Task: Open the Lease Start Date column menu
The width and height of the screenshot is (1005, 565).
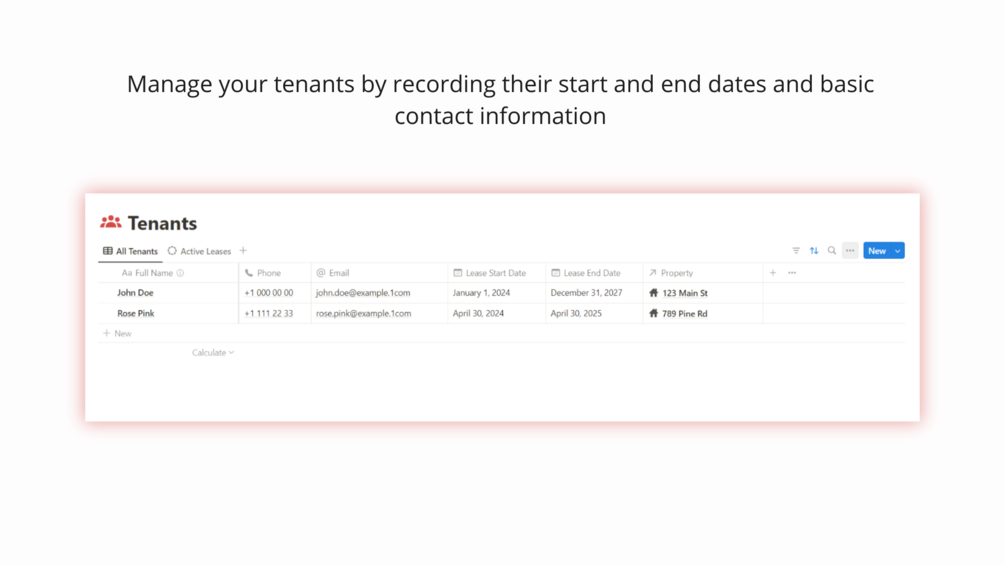Action: point(495,273)
